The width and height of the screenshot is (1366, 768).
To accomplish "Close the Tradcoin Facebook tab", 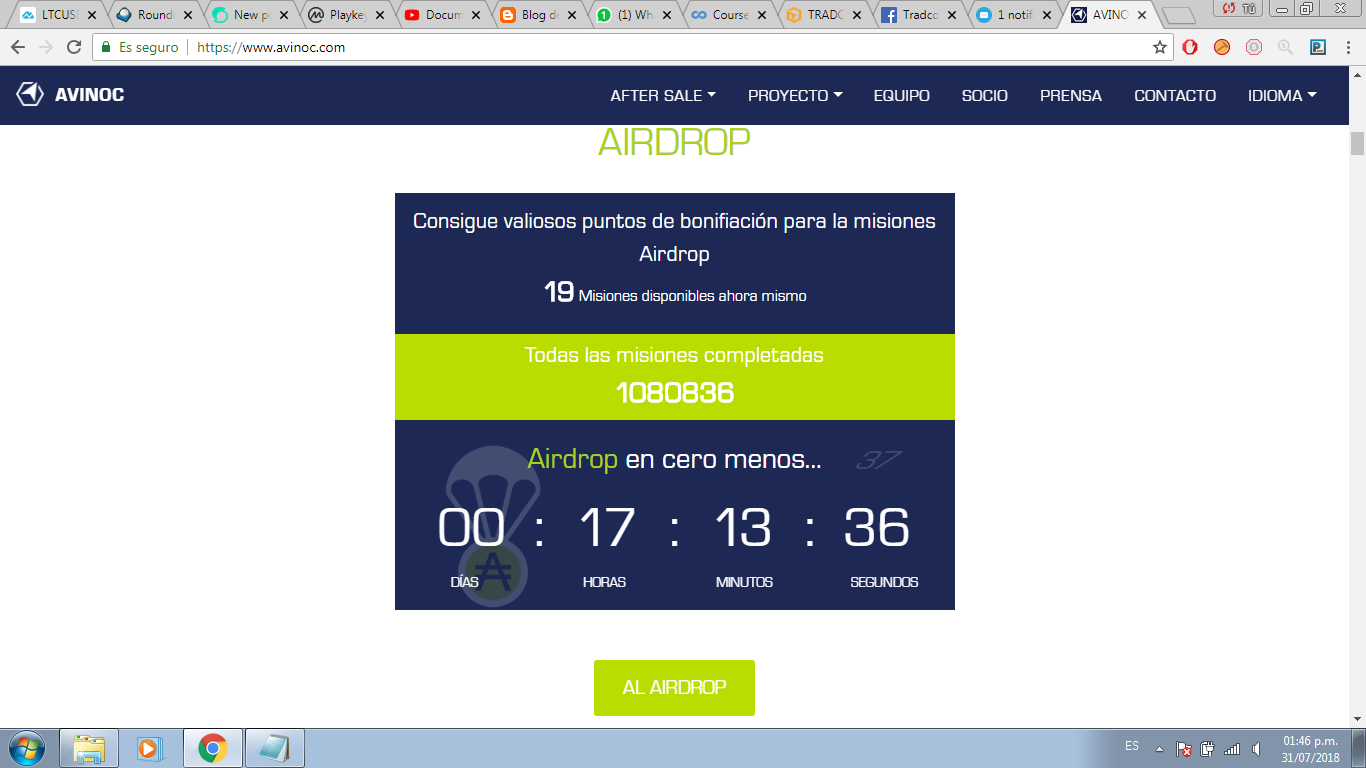I will pyautogui.click(x=952, y=16).
